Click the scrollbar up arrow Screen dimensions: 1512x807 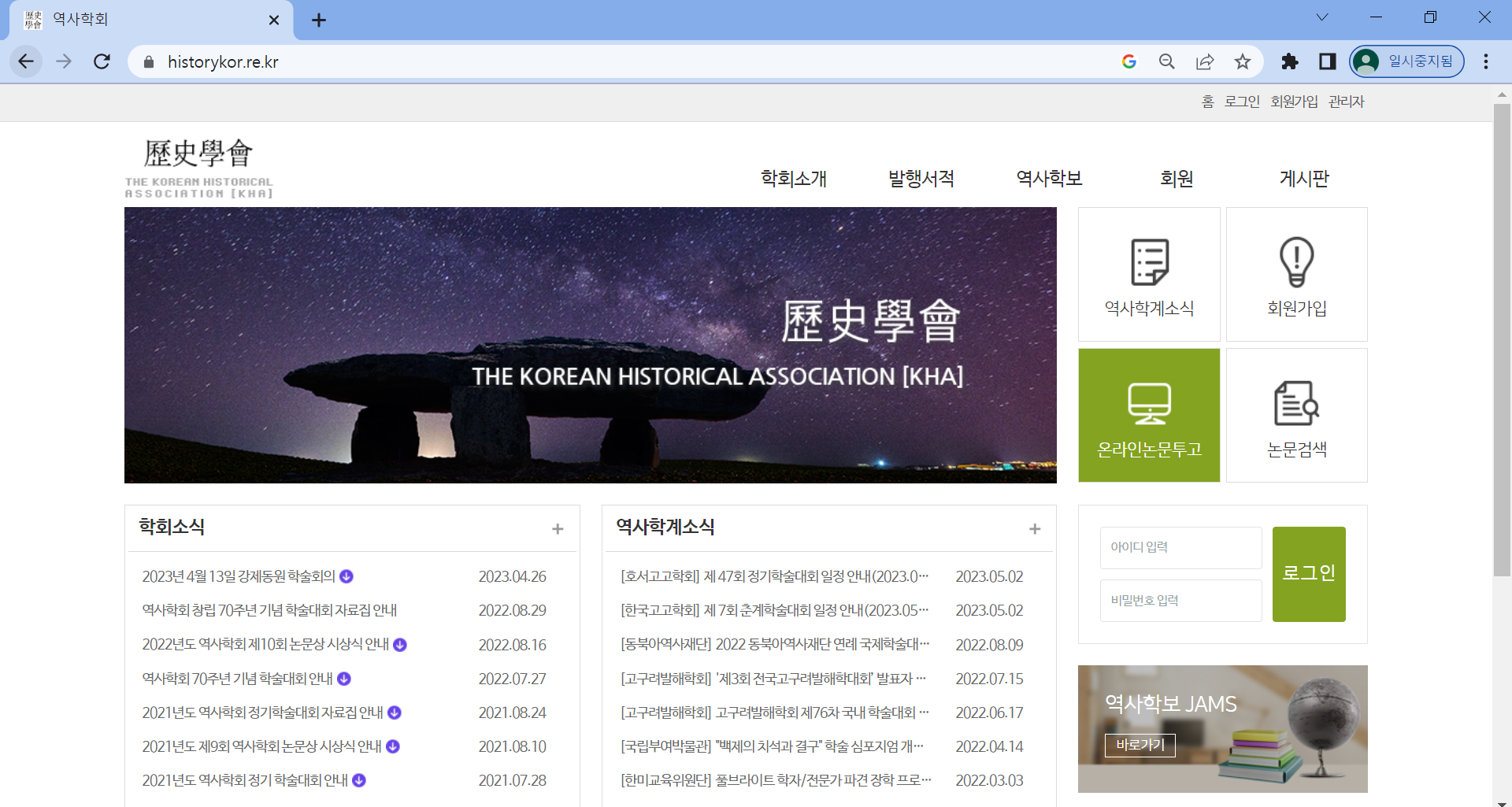coord(1502,94)
